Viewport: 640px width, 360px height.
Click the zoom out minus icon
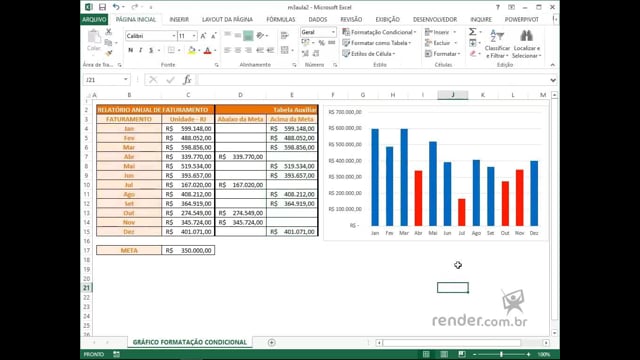(475, 354)
